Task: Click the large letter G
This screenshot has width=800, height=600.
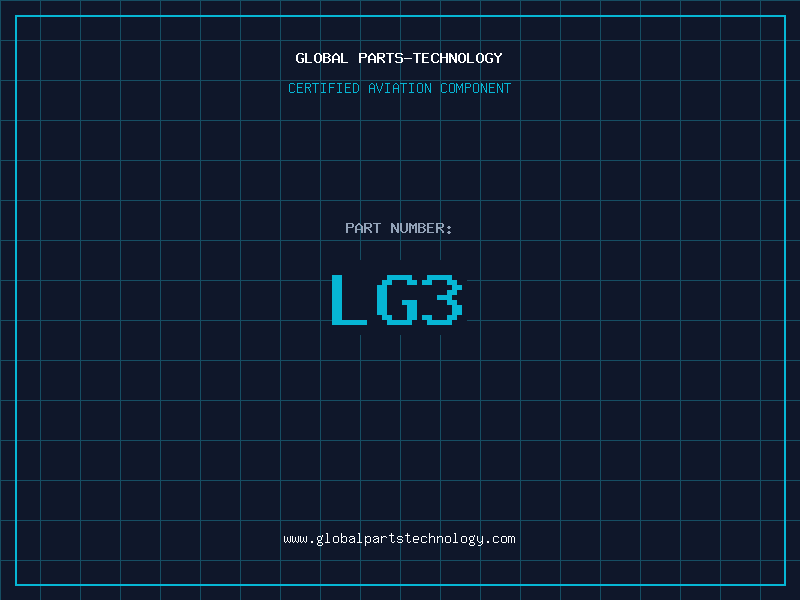Action: [x=397, y=299]
